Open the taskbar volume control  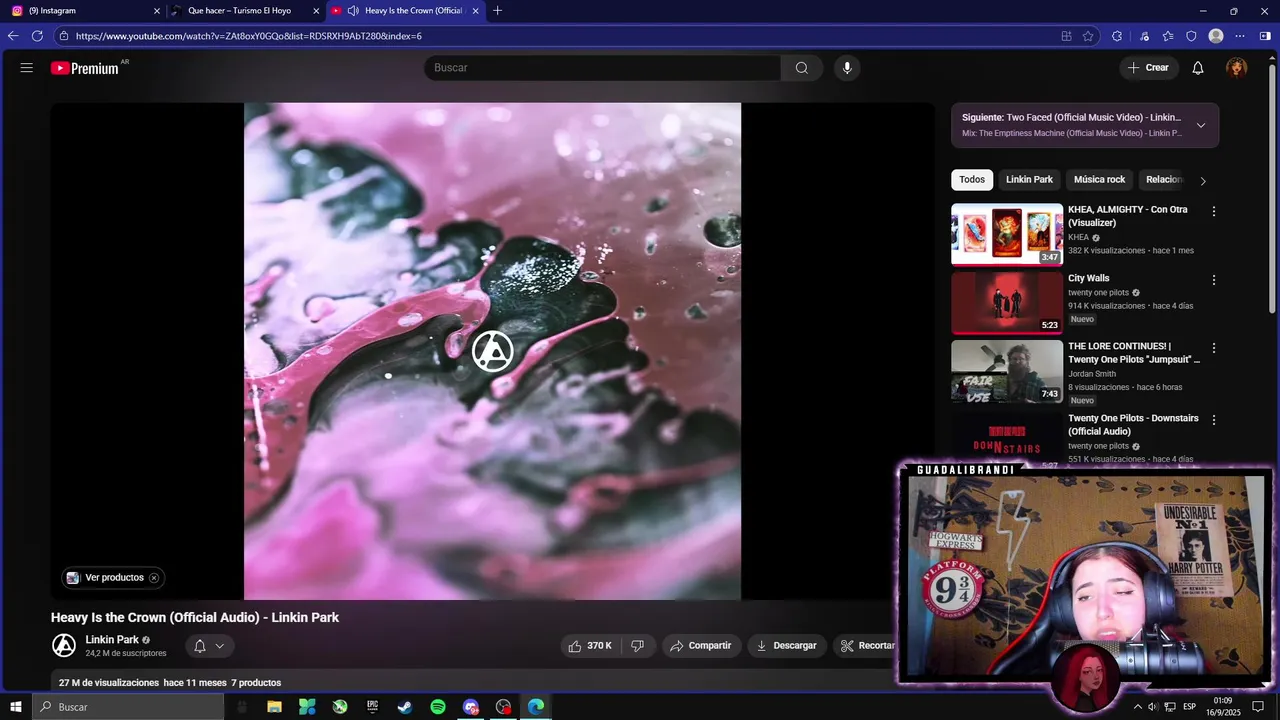click(x=1153, y=707)
